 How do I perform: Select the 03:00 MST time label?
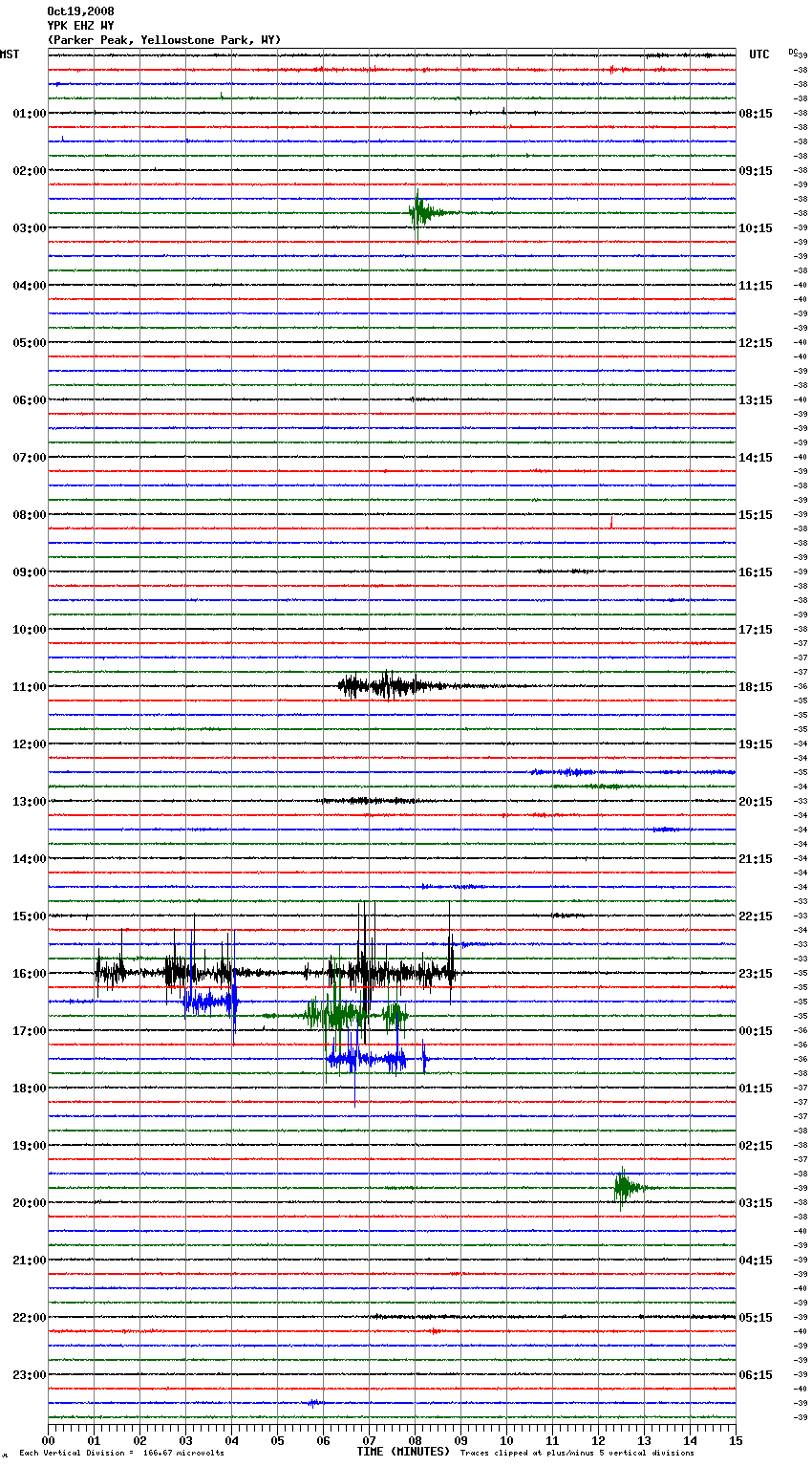(30, 228)
